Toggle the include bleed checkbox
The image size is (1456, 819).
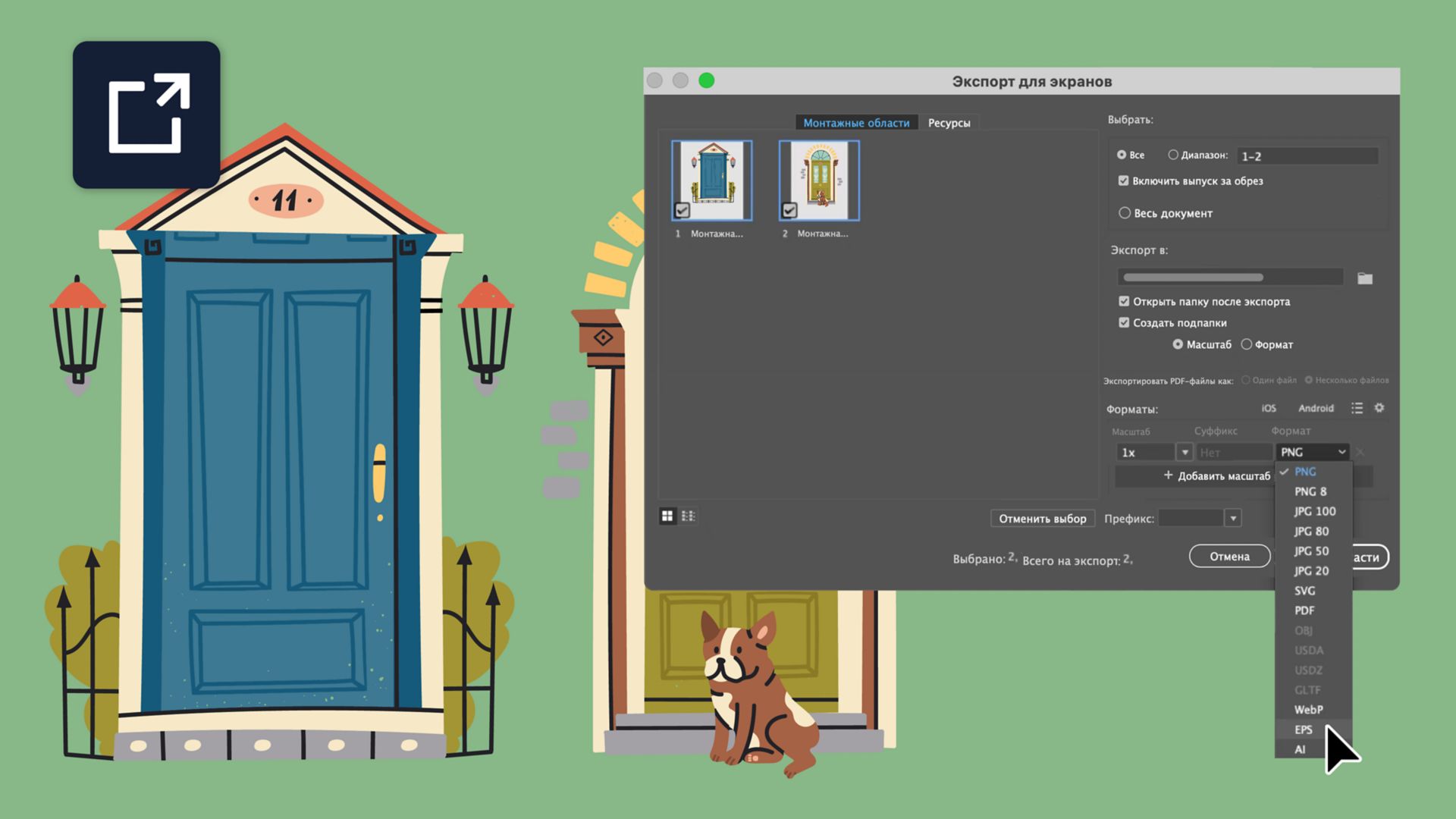[x=1123, y=180]
